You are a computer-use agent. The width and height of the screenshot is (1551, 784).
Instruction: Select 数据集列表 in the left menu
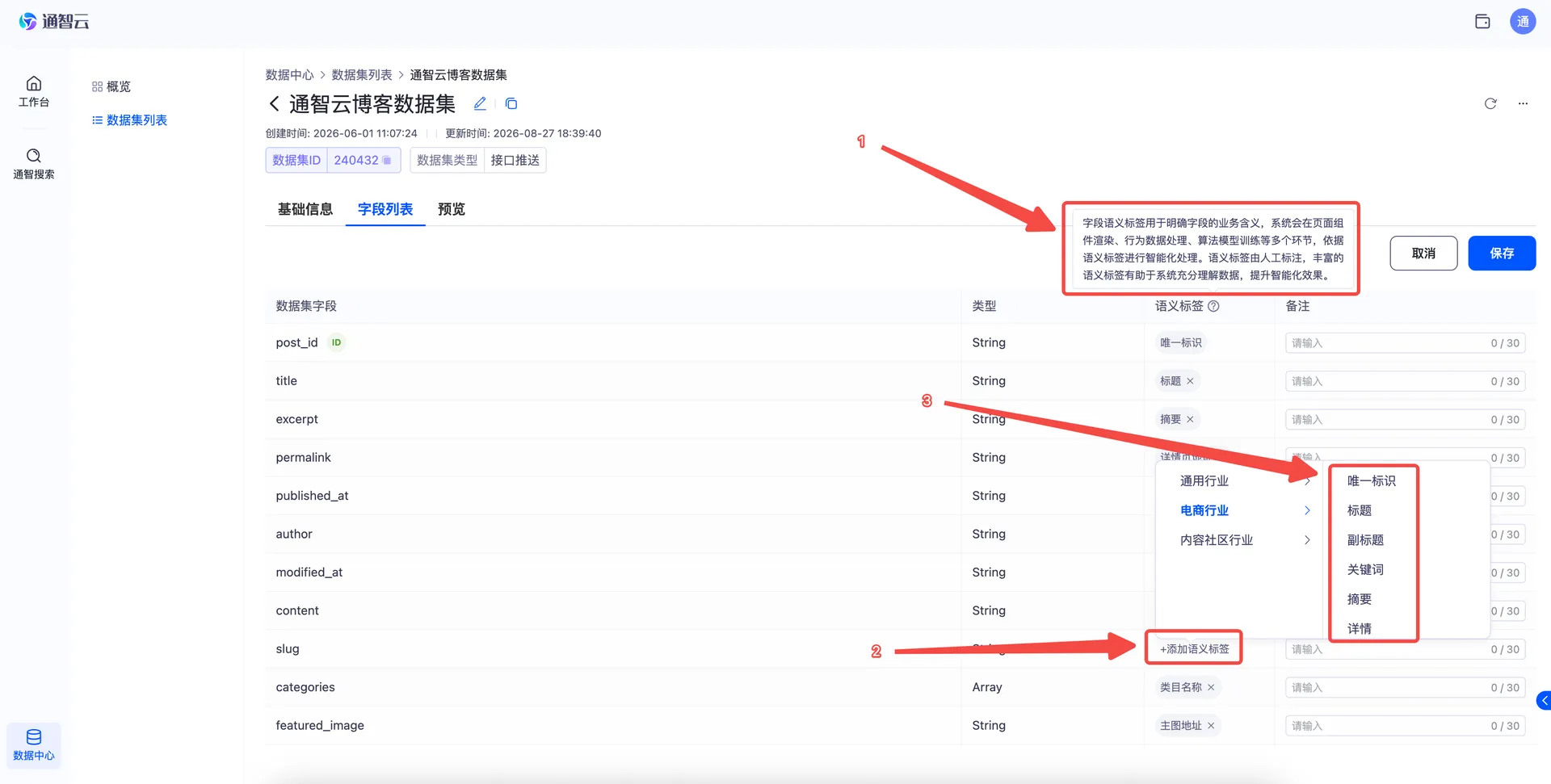coord(129,119)
